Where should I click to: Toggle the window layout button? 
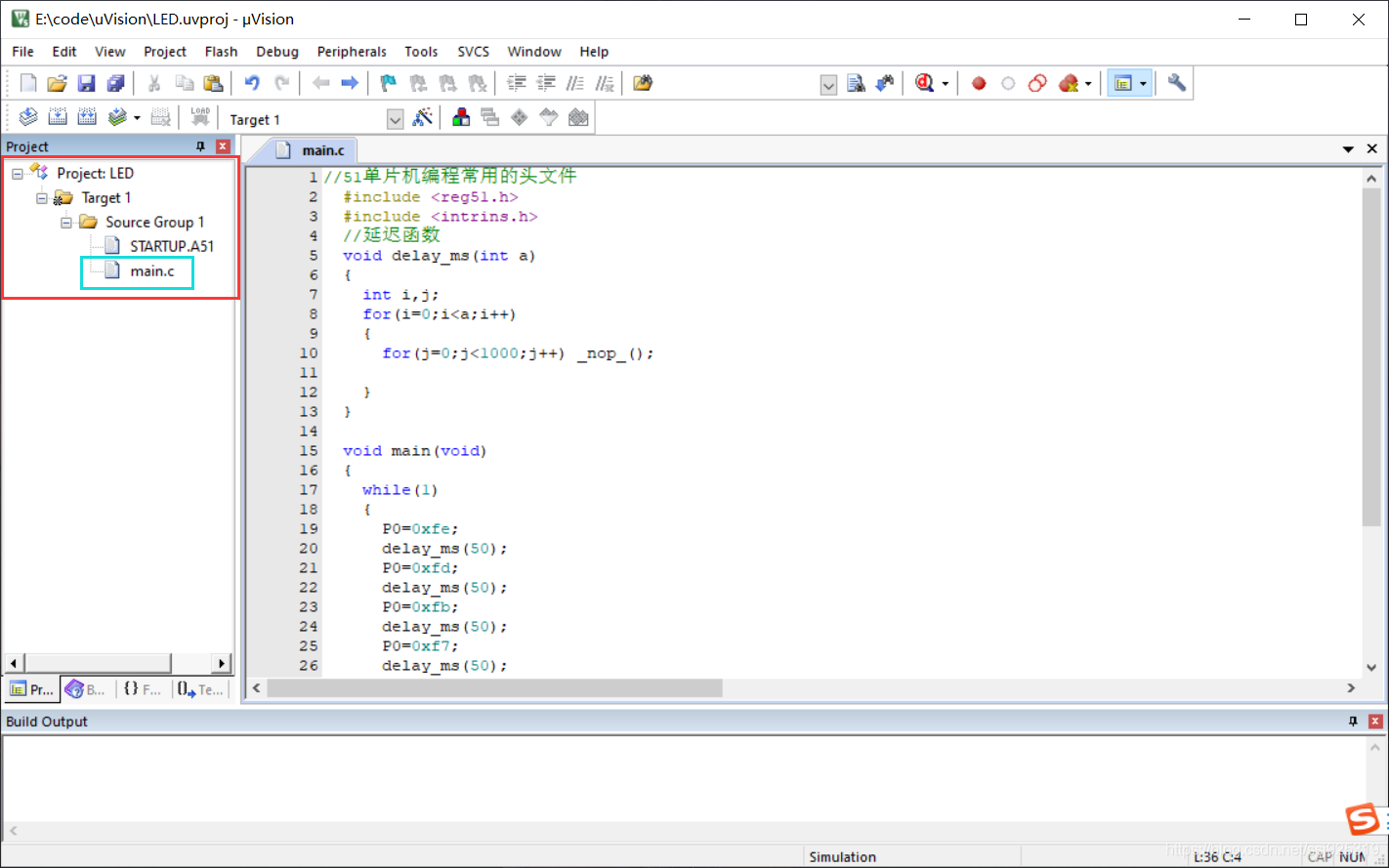pyautogui.click(x=1121, y=84)
